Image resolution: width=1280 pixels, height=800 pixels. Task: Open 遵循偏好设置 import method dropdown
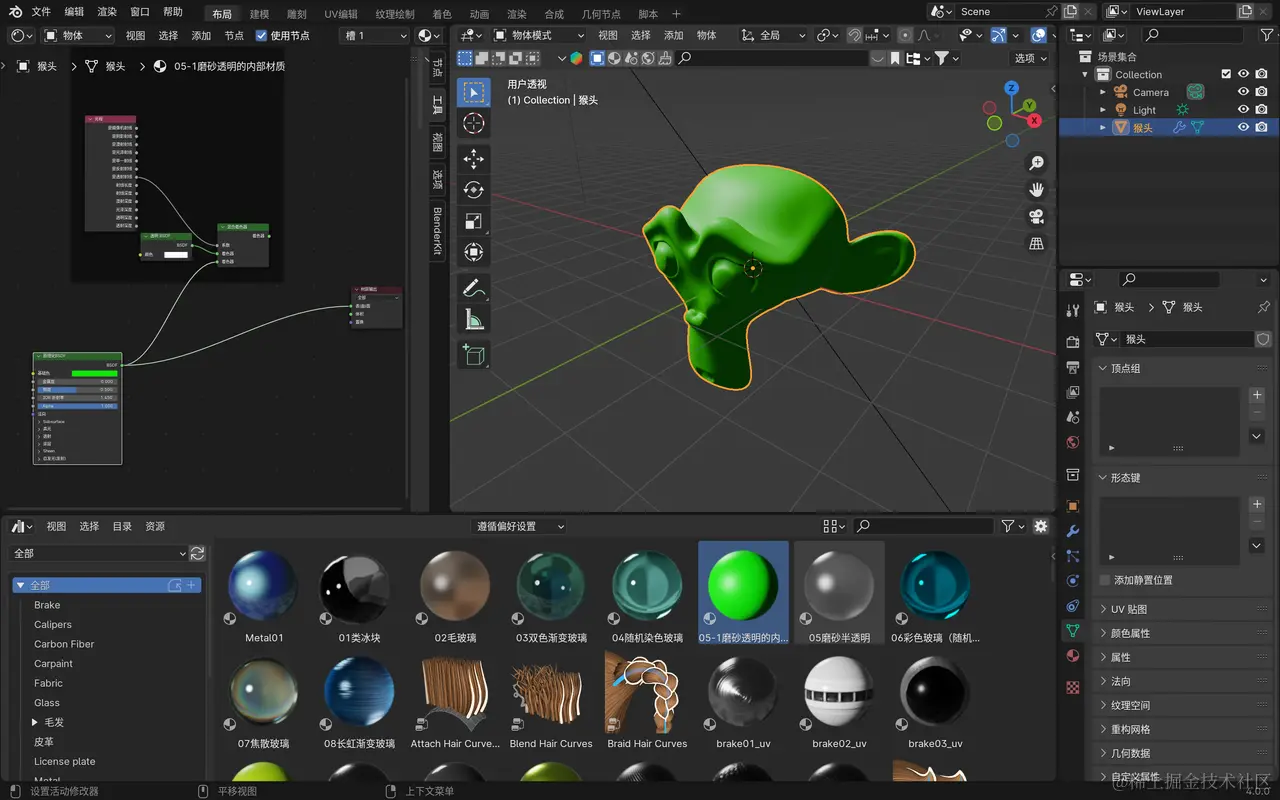tap(519, 526)
